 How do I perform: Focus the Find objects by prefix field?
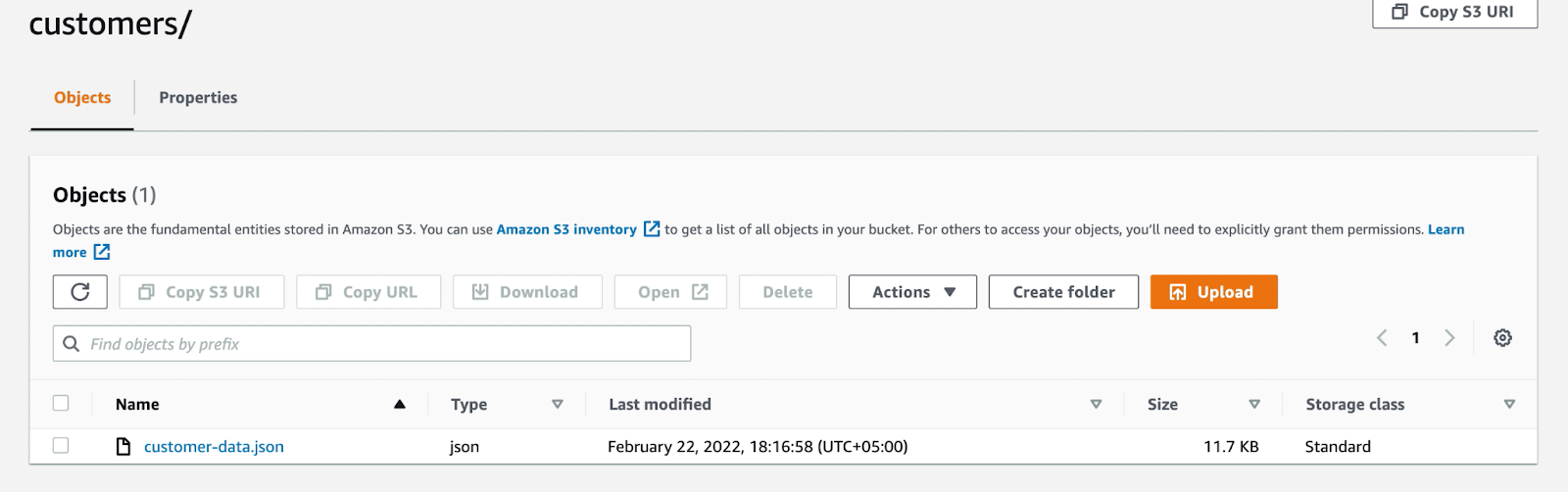click(x=382, y=344)
